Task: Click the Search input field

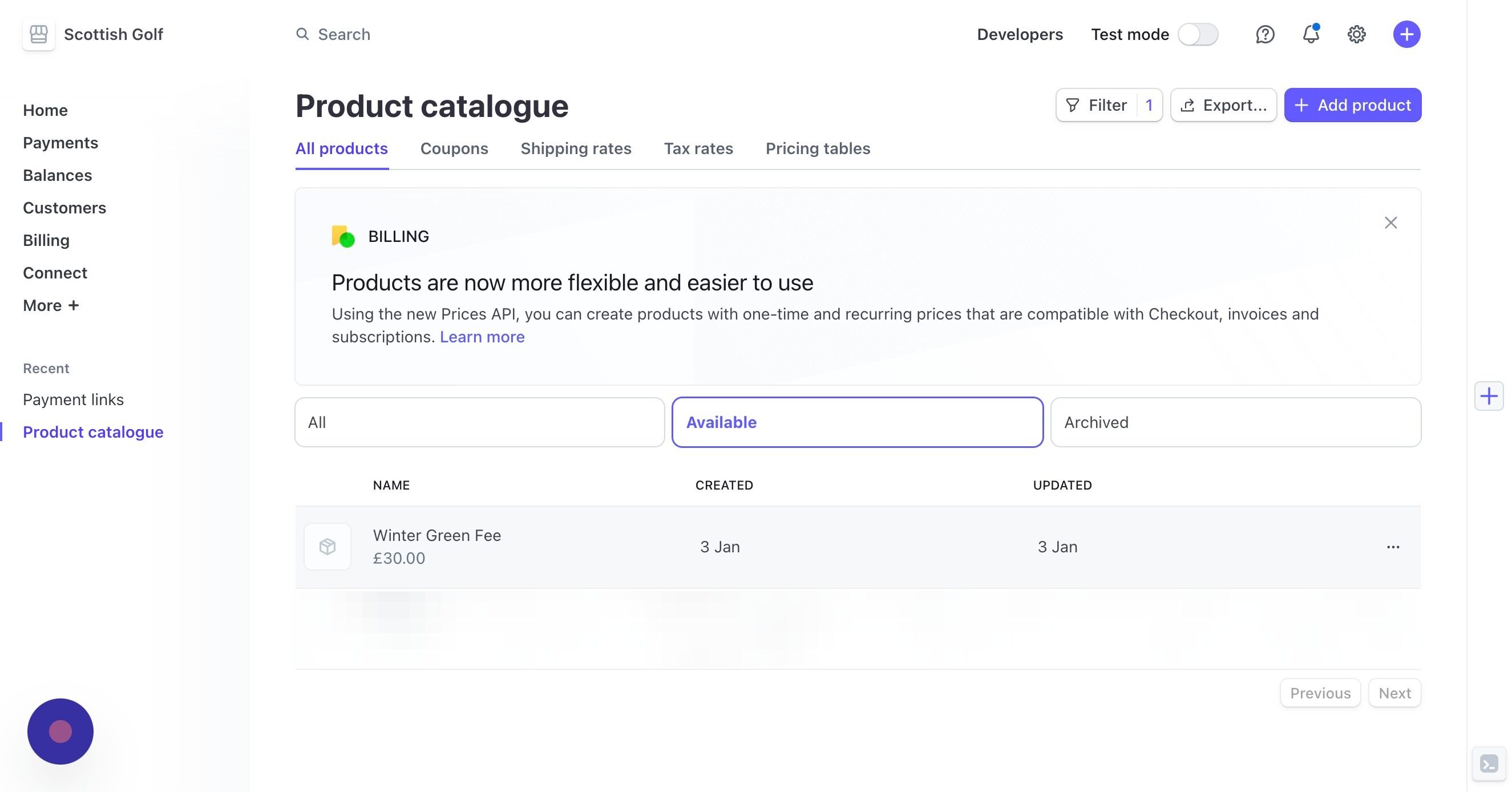Action: coord(344,35)
